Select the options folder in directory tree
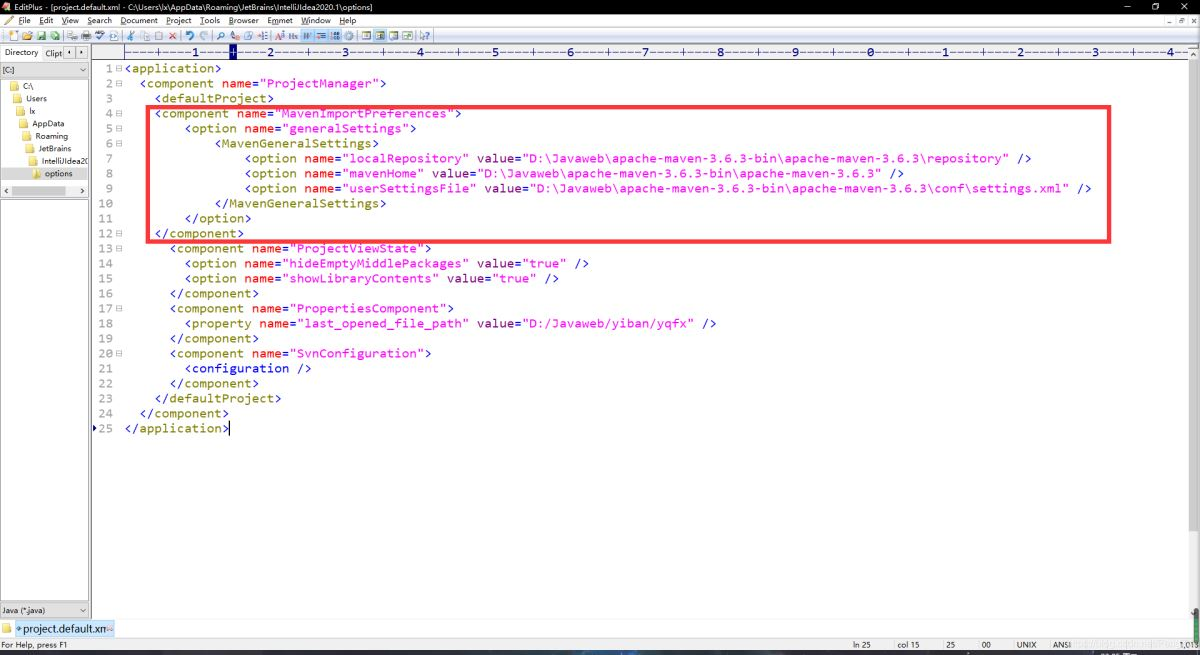 53,174
